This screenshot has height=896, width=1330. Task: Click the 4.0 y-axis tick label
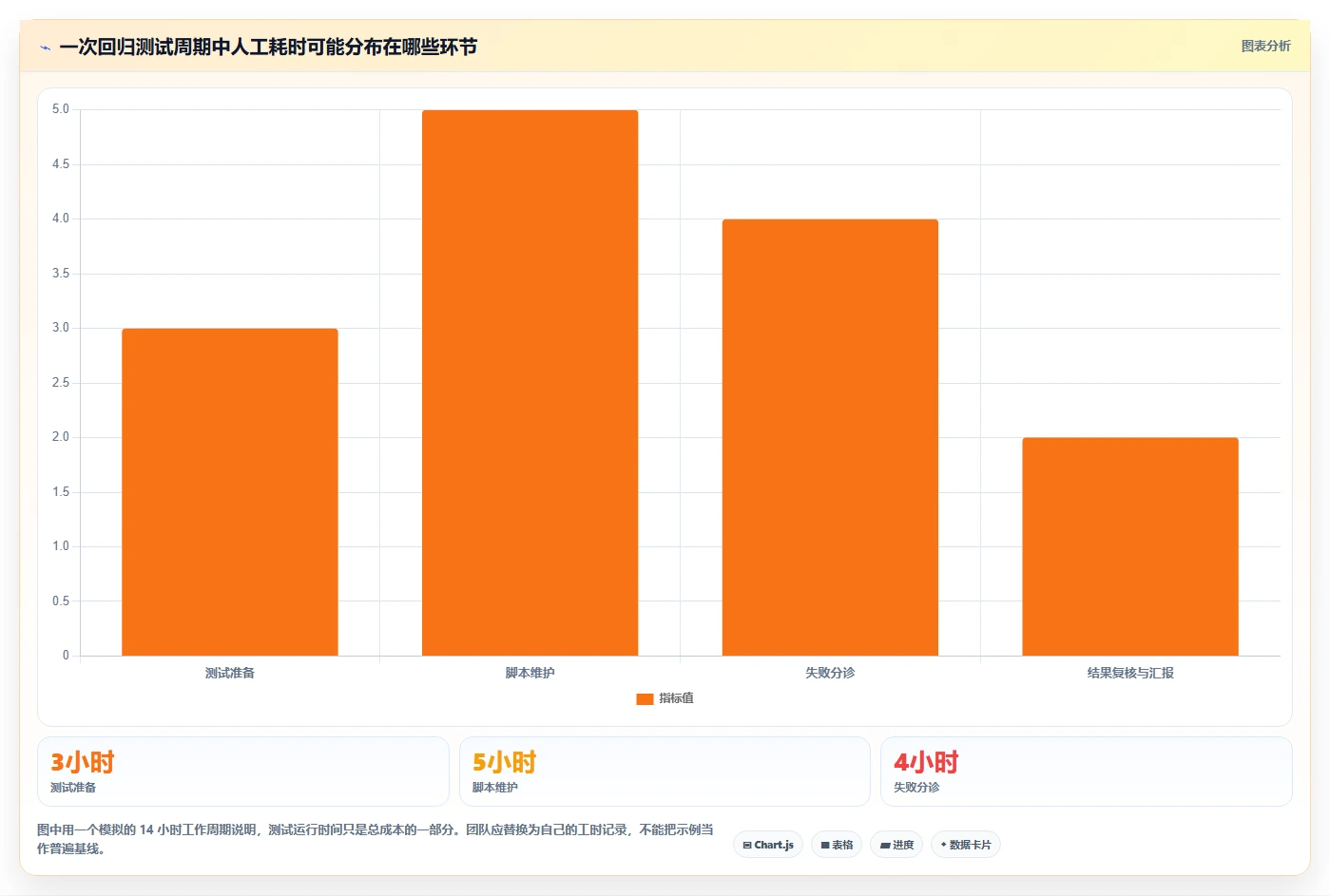pyautogui.click(x=61, y=219)
